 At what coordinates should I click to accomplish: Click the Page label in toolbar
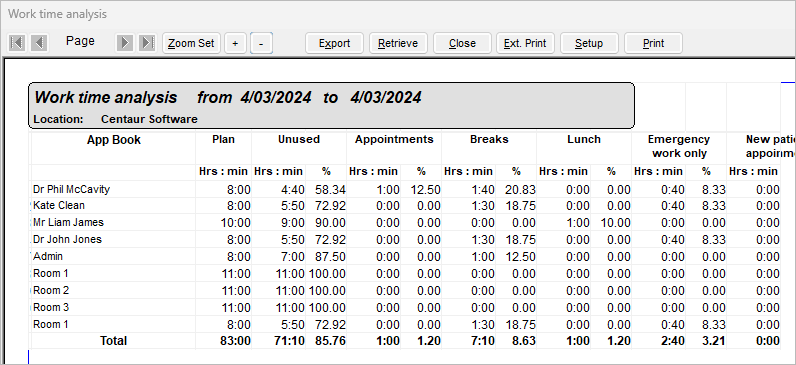pyautogui.click(x=80, y=41)
